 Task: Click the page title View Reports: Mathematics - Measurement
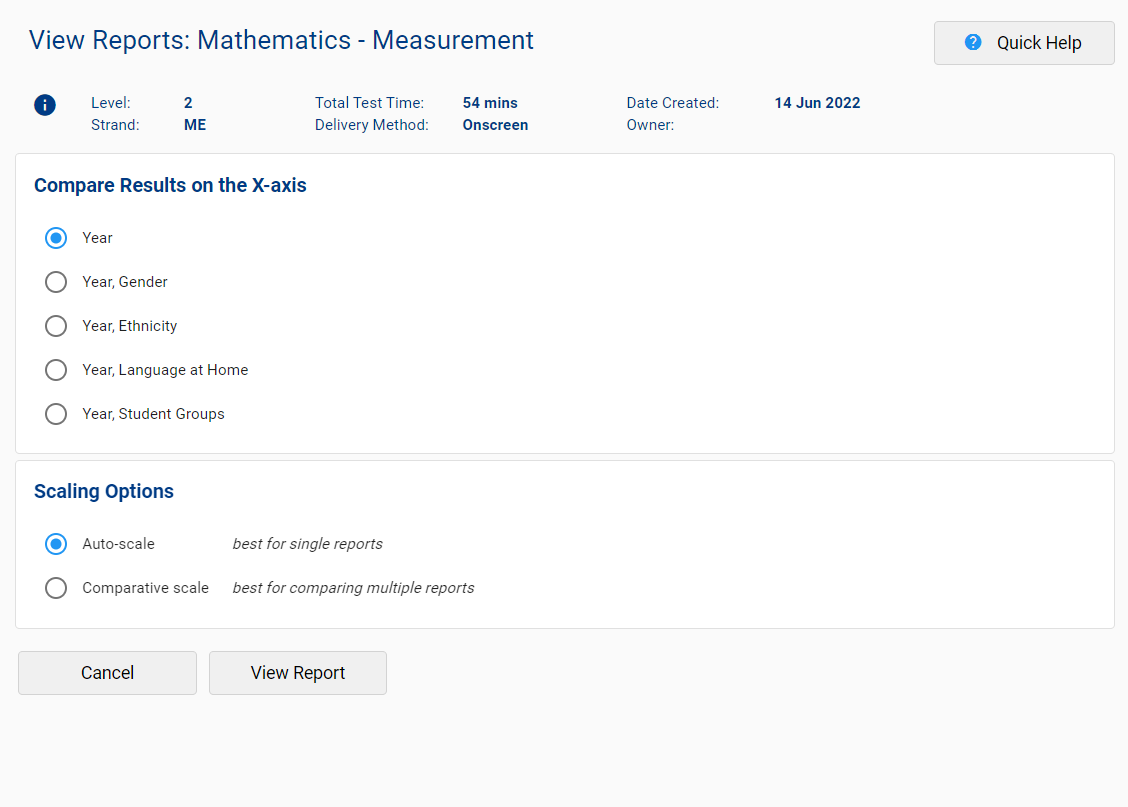[281, 41]
